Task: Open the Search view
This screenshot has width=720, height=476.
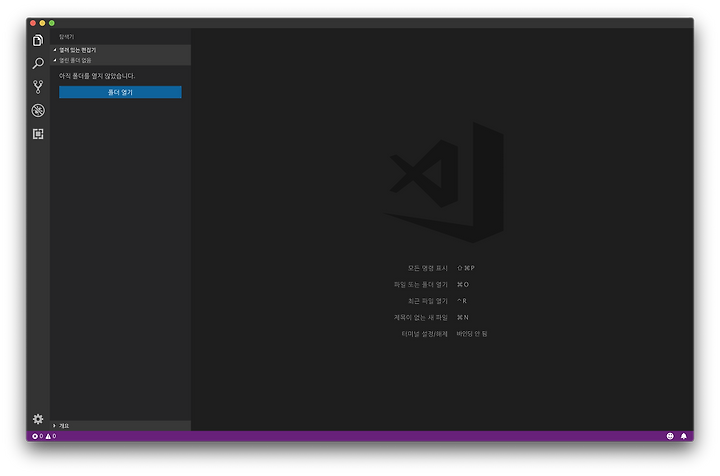Action: click(x=38, y=63)
